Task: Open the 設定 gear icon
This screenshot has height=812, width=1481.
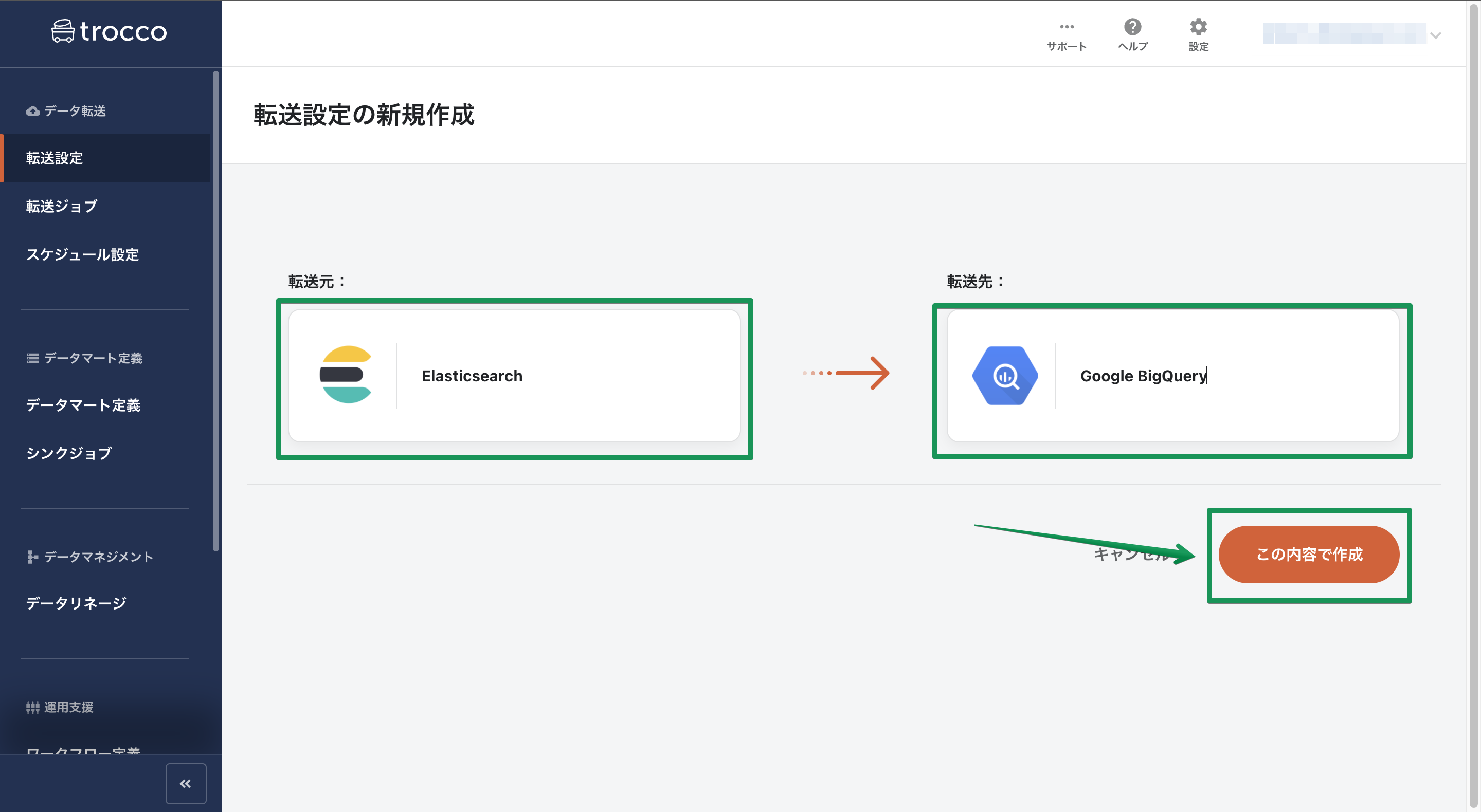Action: (x=1198, y=26)
